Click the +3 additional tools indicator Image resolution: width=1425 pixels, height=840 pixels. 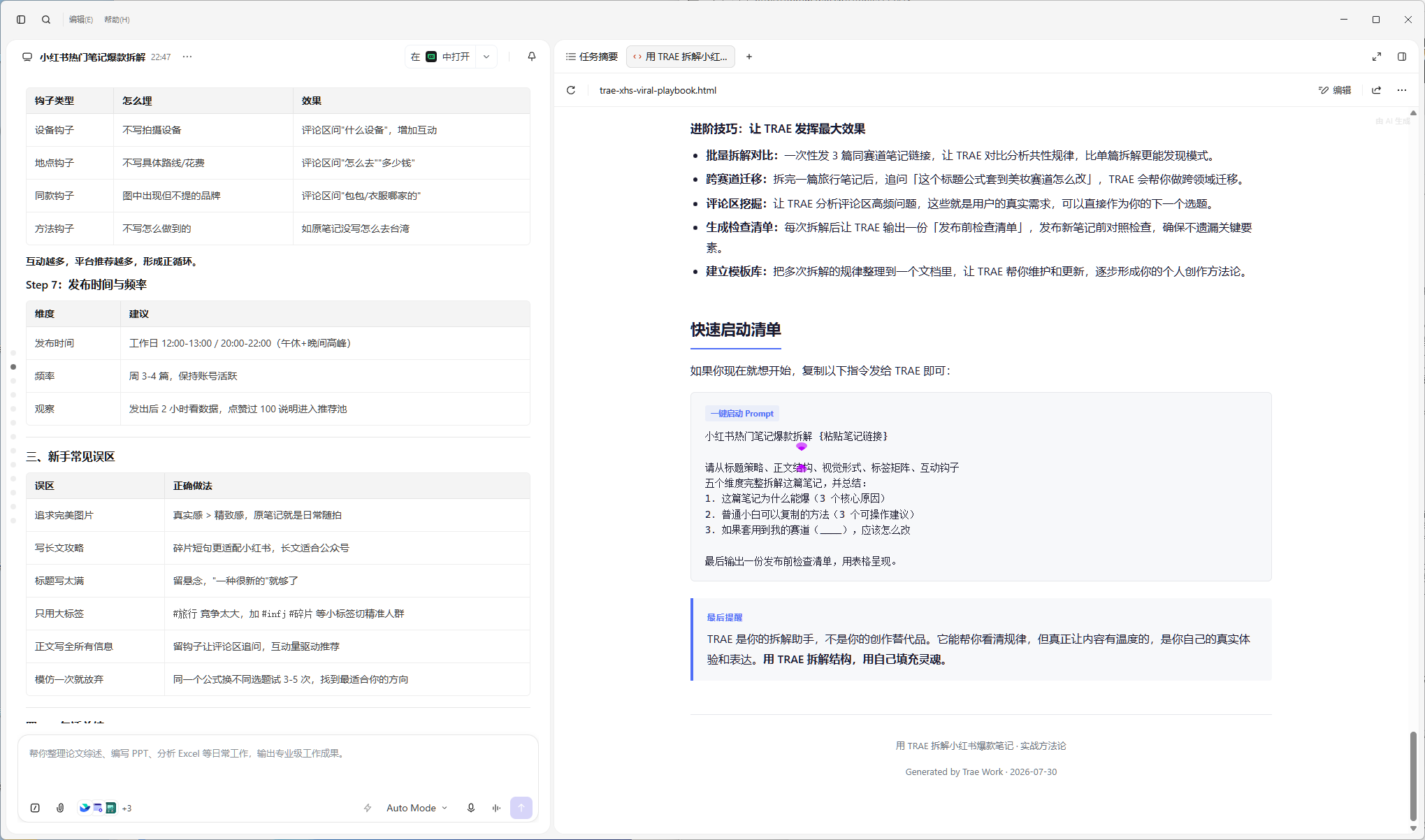[x=126, y=809]
